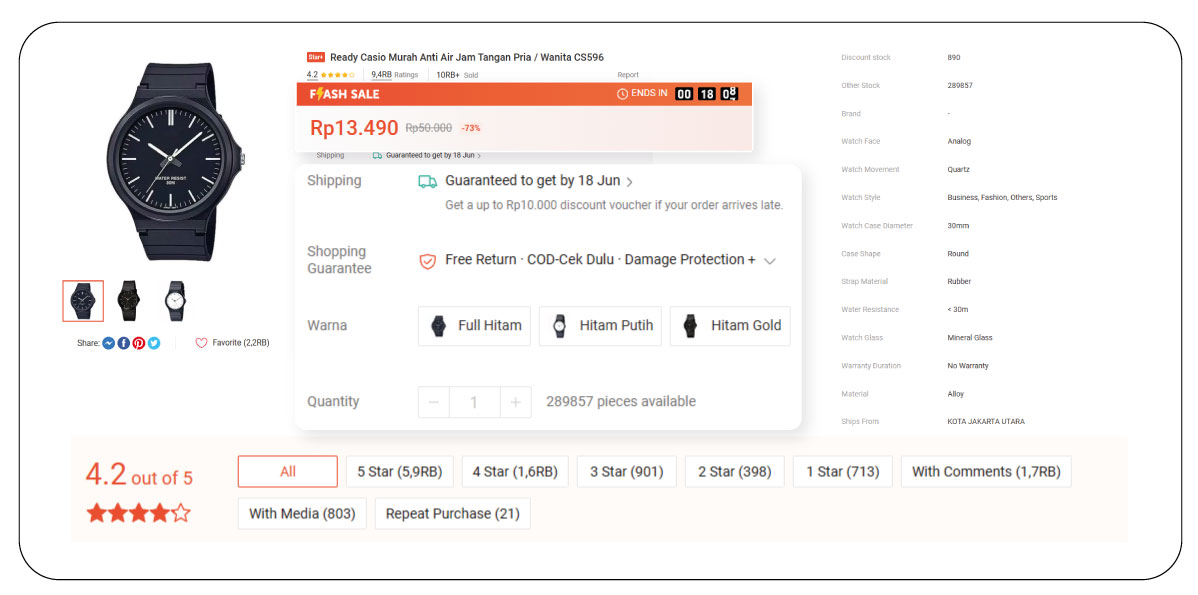Share the product via the Facebook icon
Image resolution: width=1198 pixels, height=595 pixels.
click(123, 342)
